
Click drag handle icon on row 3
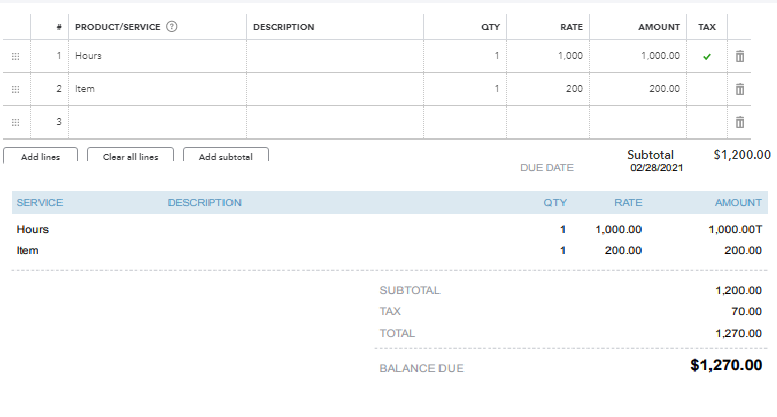pyautogui.click(x=15, y=122)
